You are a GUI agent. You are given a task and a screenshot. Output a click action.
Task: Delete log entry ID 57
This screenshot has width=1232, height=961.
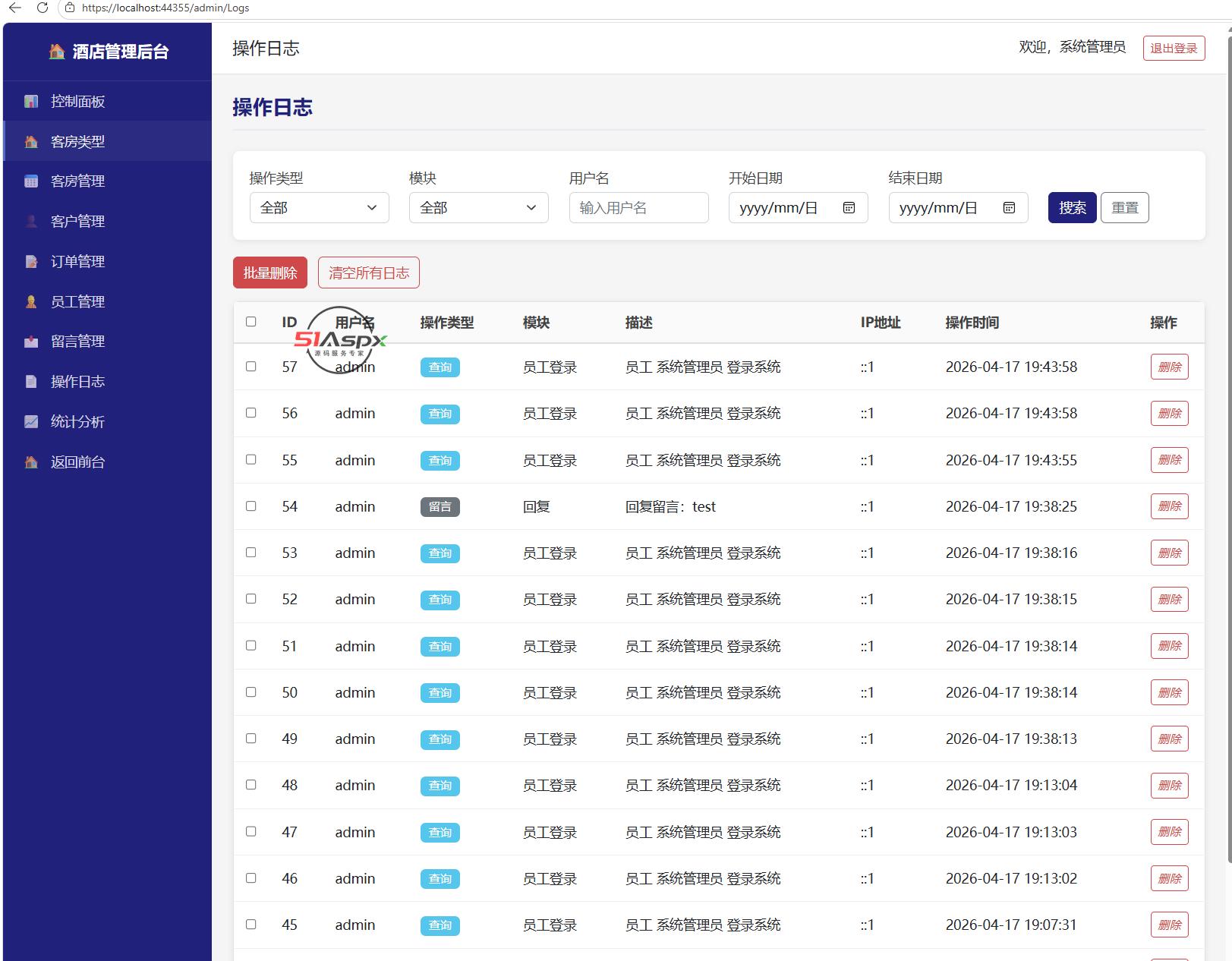[1170, 367]
